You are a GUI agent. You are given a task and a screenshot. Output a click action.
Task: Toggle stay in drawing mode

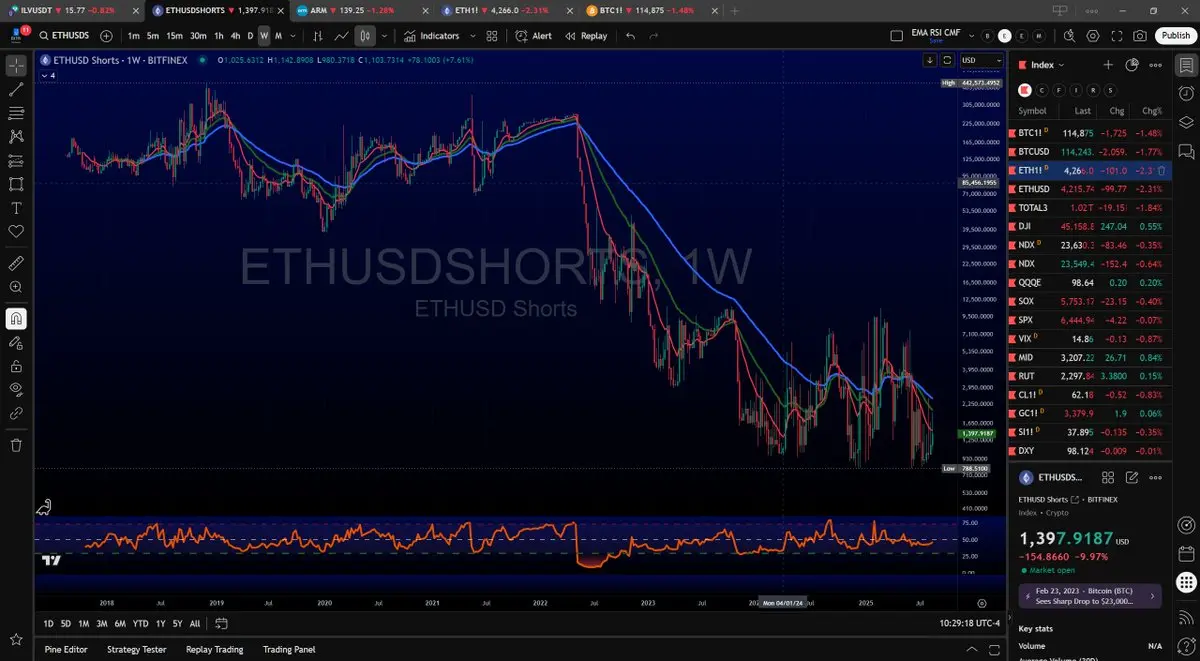click(16, 342)
